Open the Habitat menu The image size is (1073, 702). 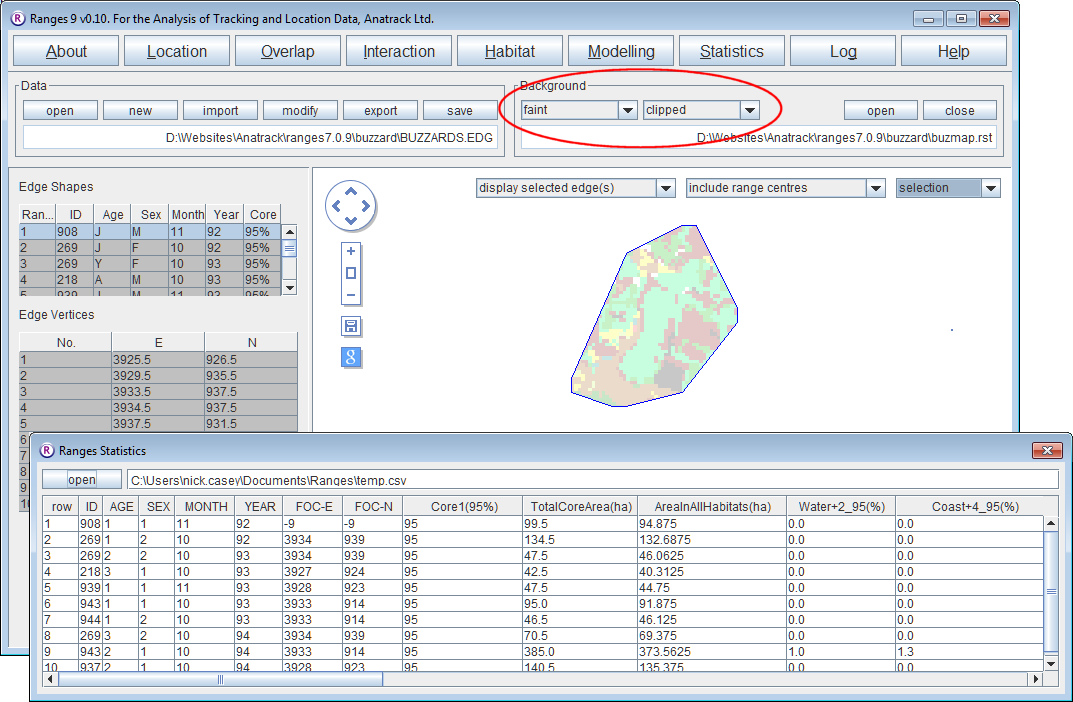click(510, 52)
